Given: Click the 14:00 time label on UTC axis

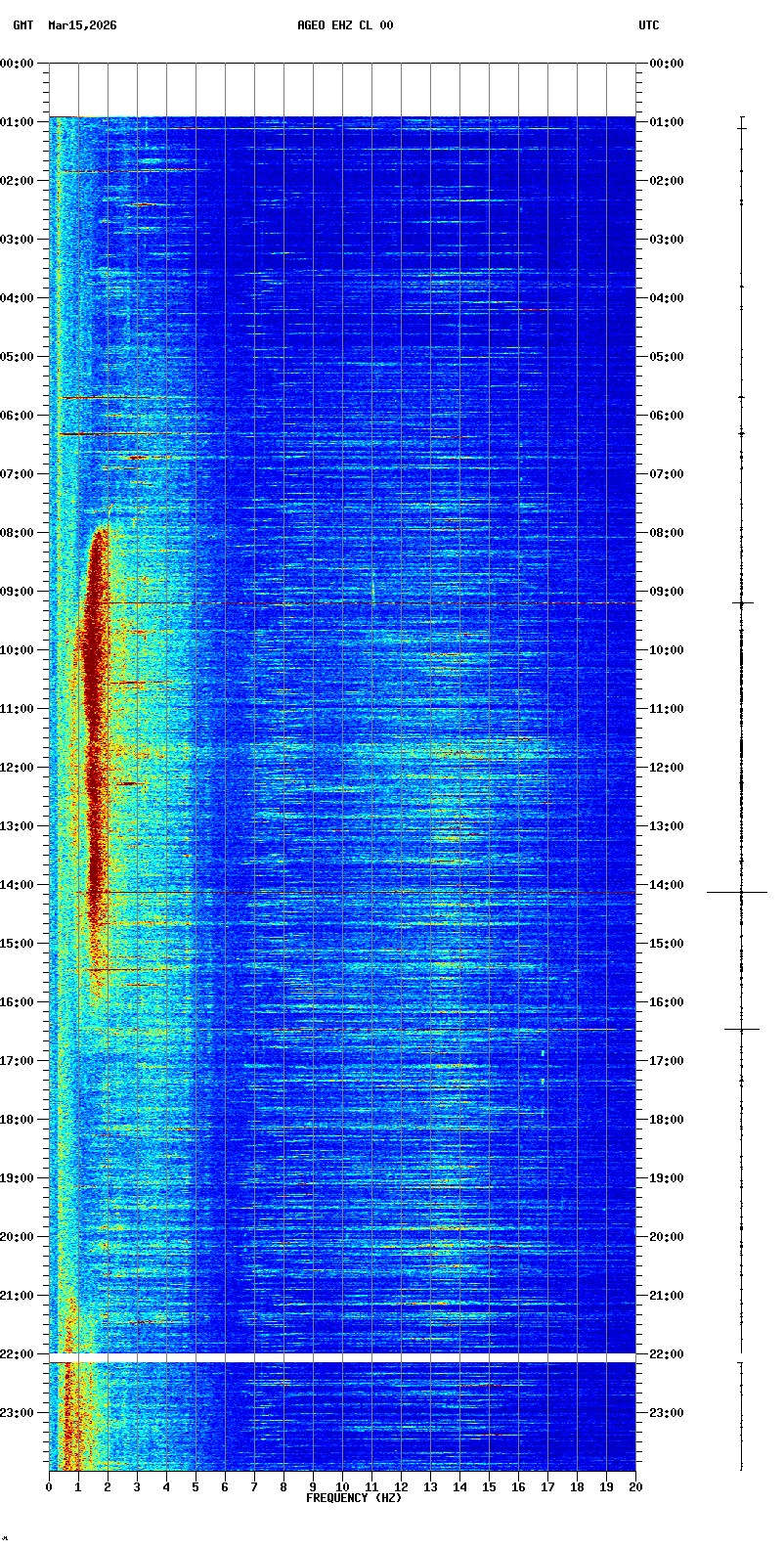Looking at the screenshot, I should tap(667, 885).
